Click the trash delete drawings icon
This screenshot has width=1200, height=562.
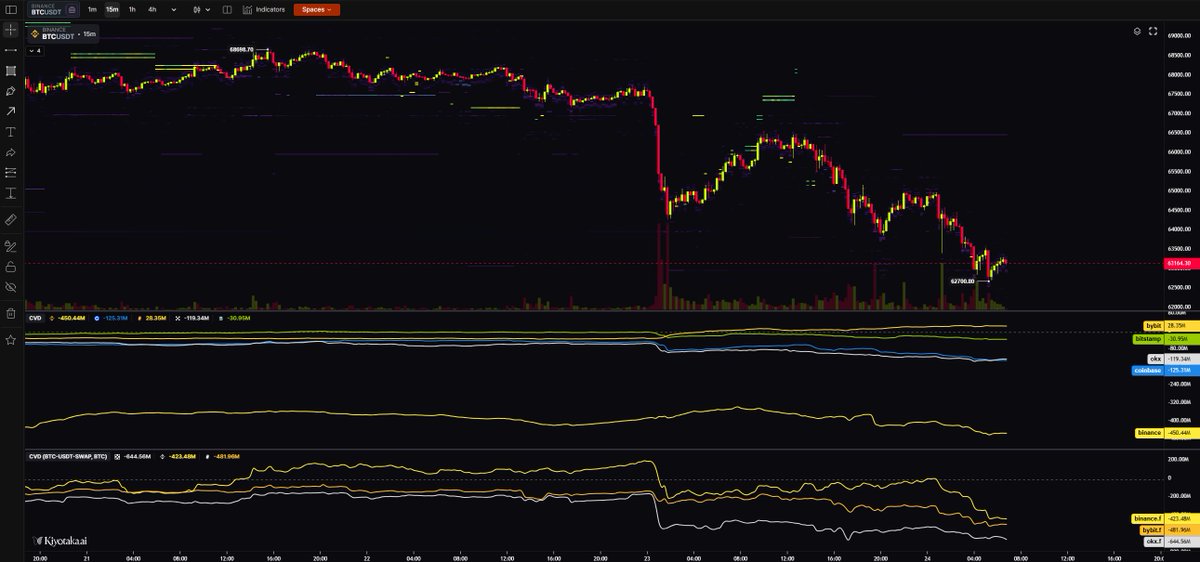10,313
